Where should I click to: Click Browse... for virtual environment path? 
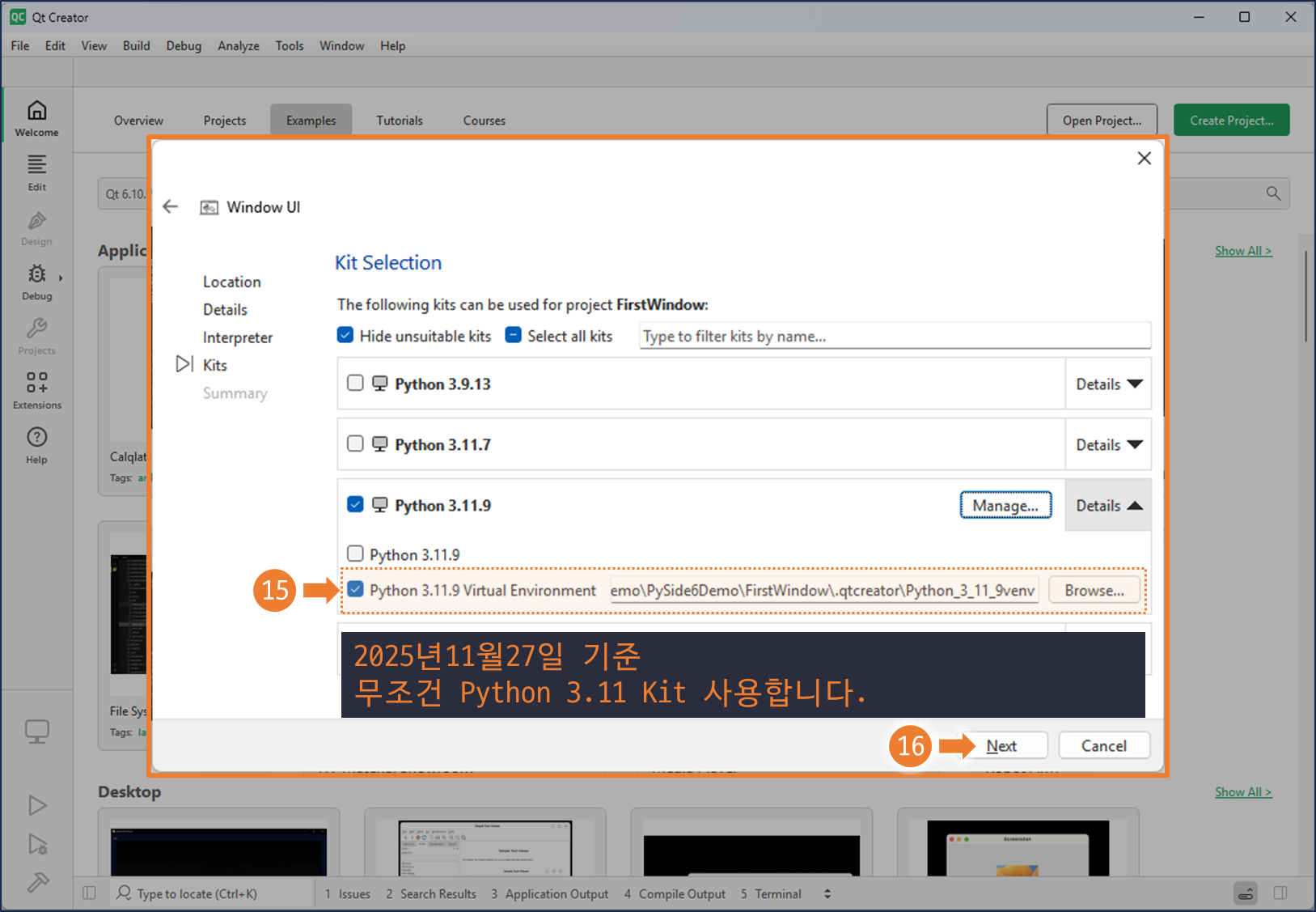pos(1094,590)
